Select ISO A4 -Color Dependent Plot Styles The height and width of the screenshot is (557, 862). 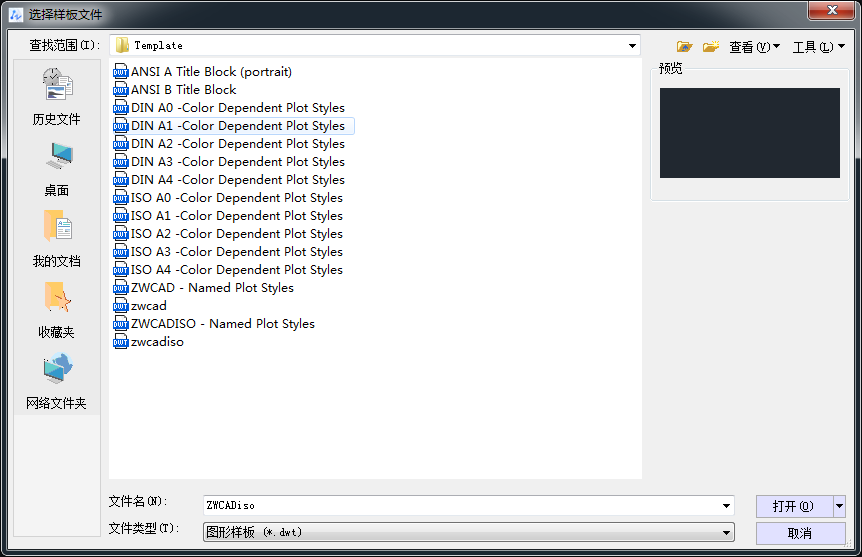[237, 270]
